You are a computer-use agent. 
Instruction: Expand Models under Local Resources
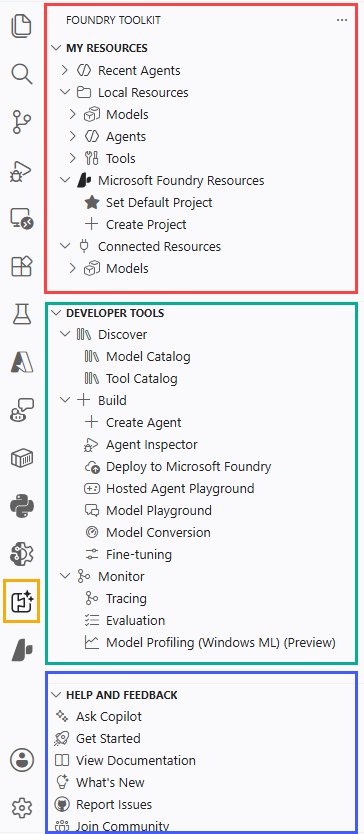click(73, 114)
